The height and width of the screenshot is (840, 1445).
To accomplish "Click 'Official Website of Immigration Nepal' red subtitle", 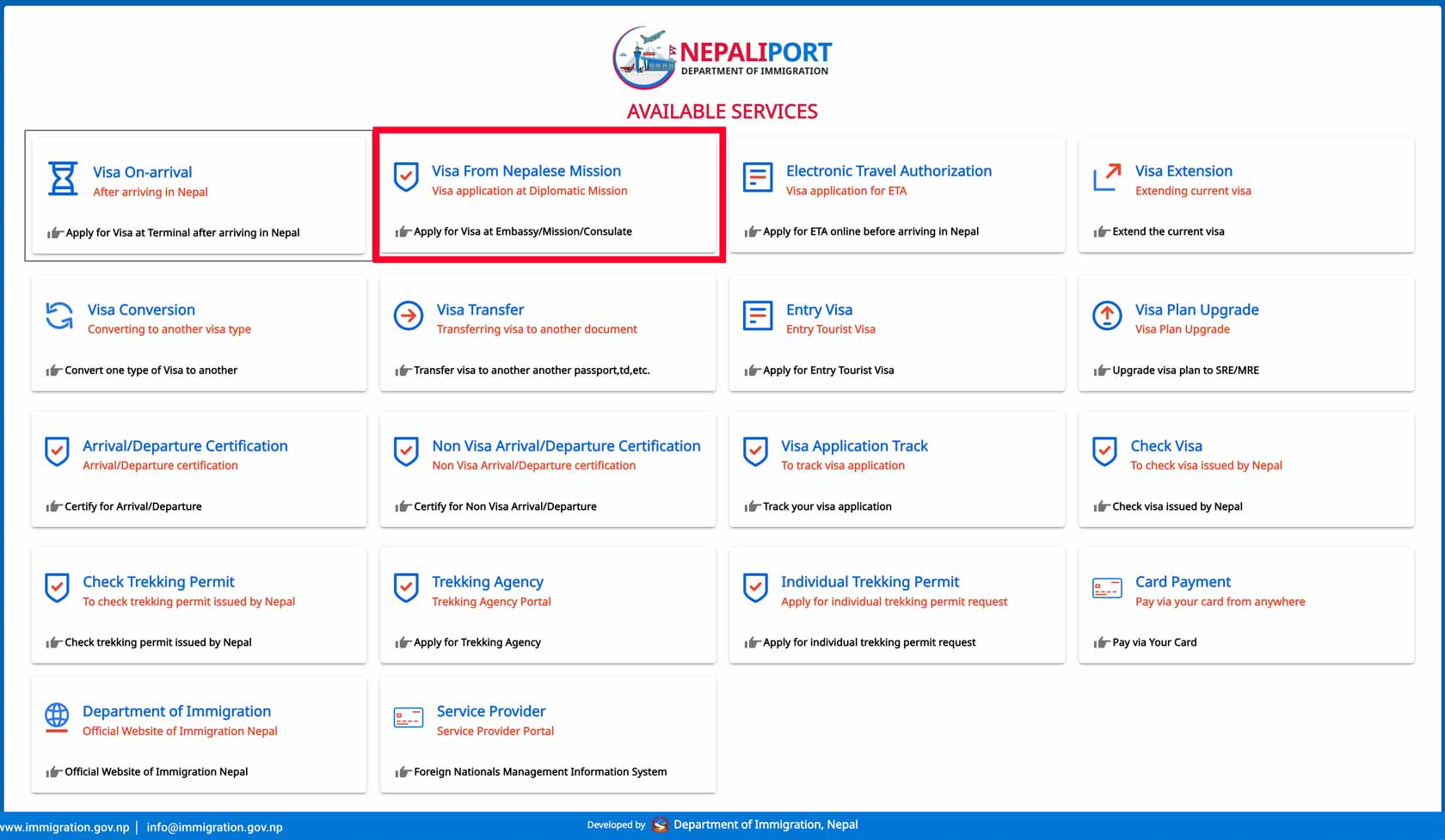I will 180,731.
